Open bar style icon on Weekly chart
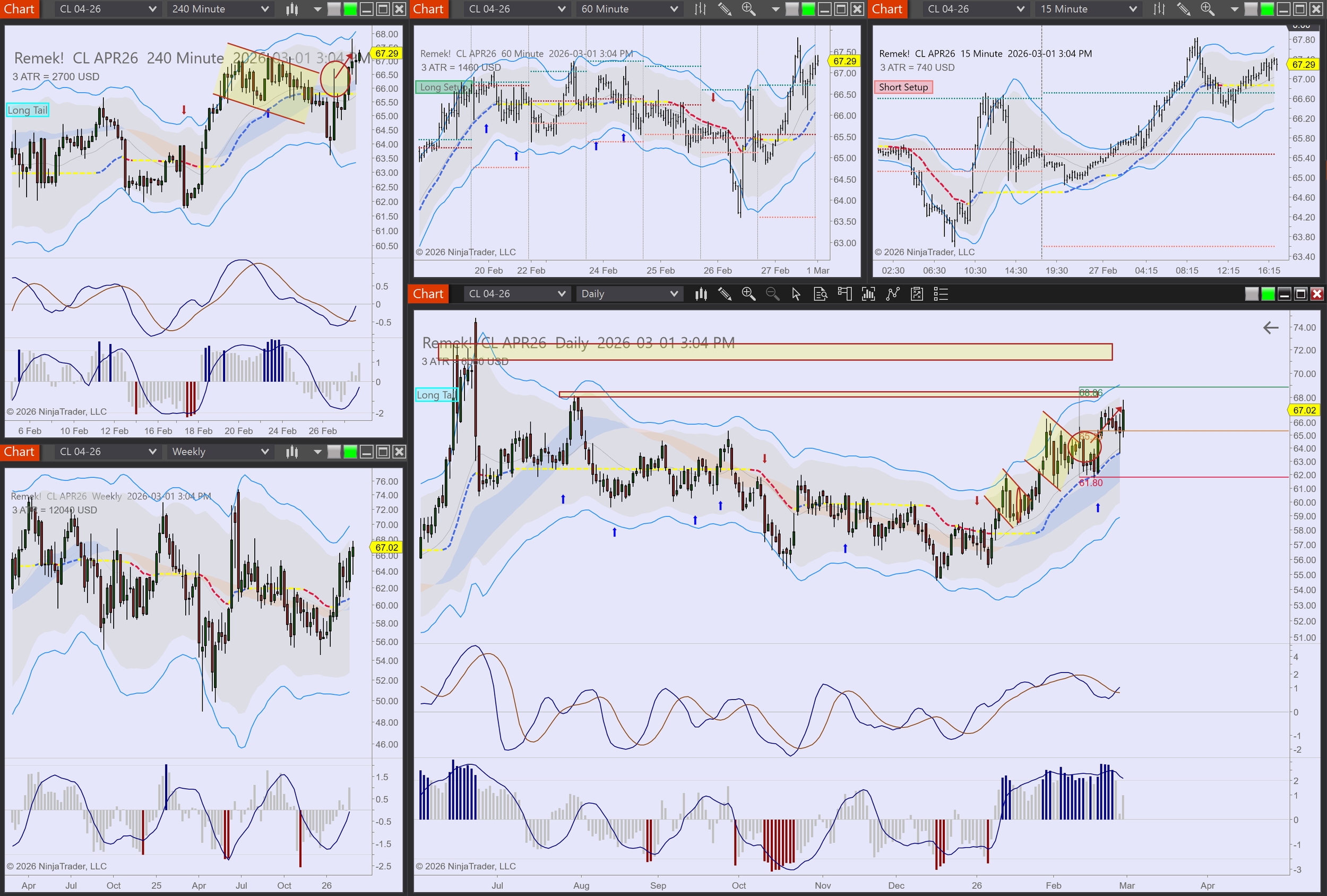Screen dimensions: 1327x896 pyautogui.click(x=292, y=452)
